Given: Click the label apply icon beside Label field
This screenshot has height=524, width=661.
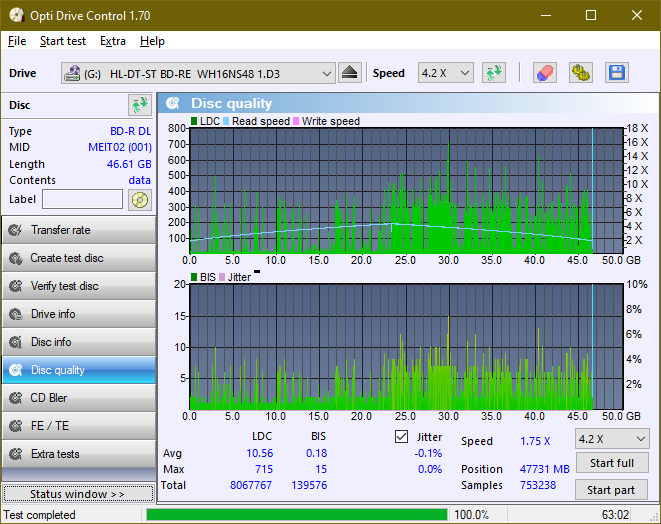Looking at the screenshot, I should pyautogui.click(x=139, y=199).
